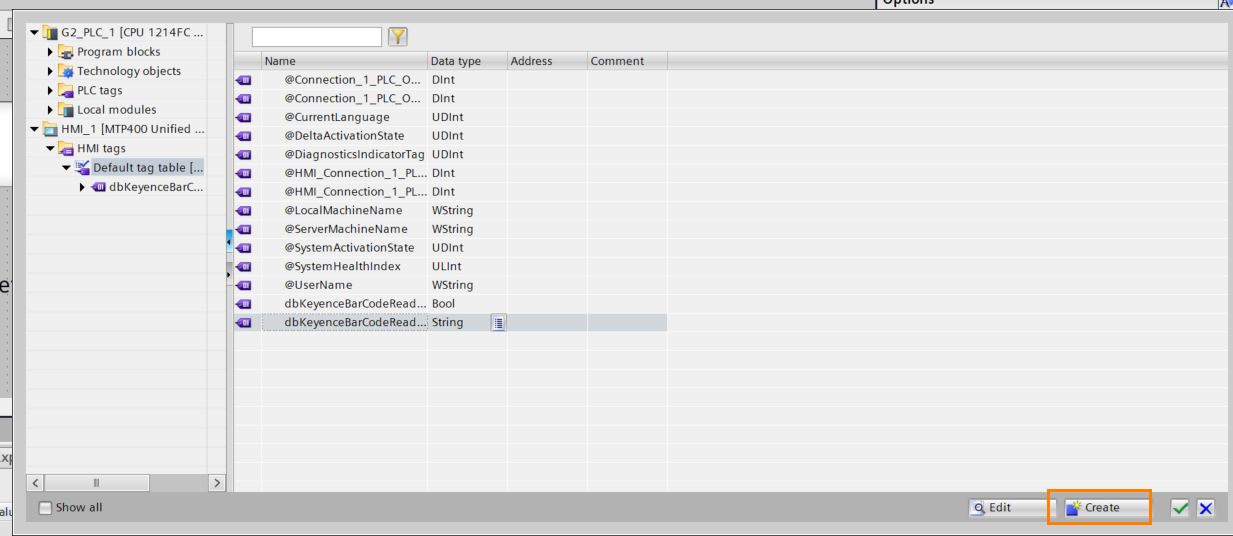Image resolution: width=1233 pixels, height=536 pixels.
Task: Click the tree horizontal scrollbar thumb
Action: tap(96, 483)
